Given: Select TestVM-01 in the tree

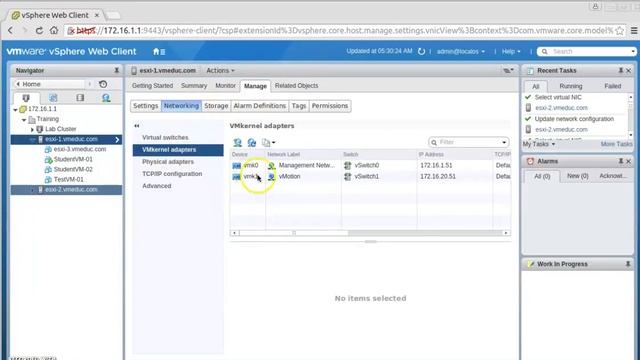Looking at the screenshot, I should [69, 179].
